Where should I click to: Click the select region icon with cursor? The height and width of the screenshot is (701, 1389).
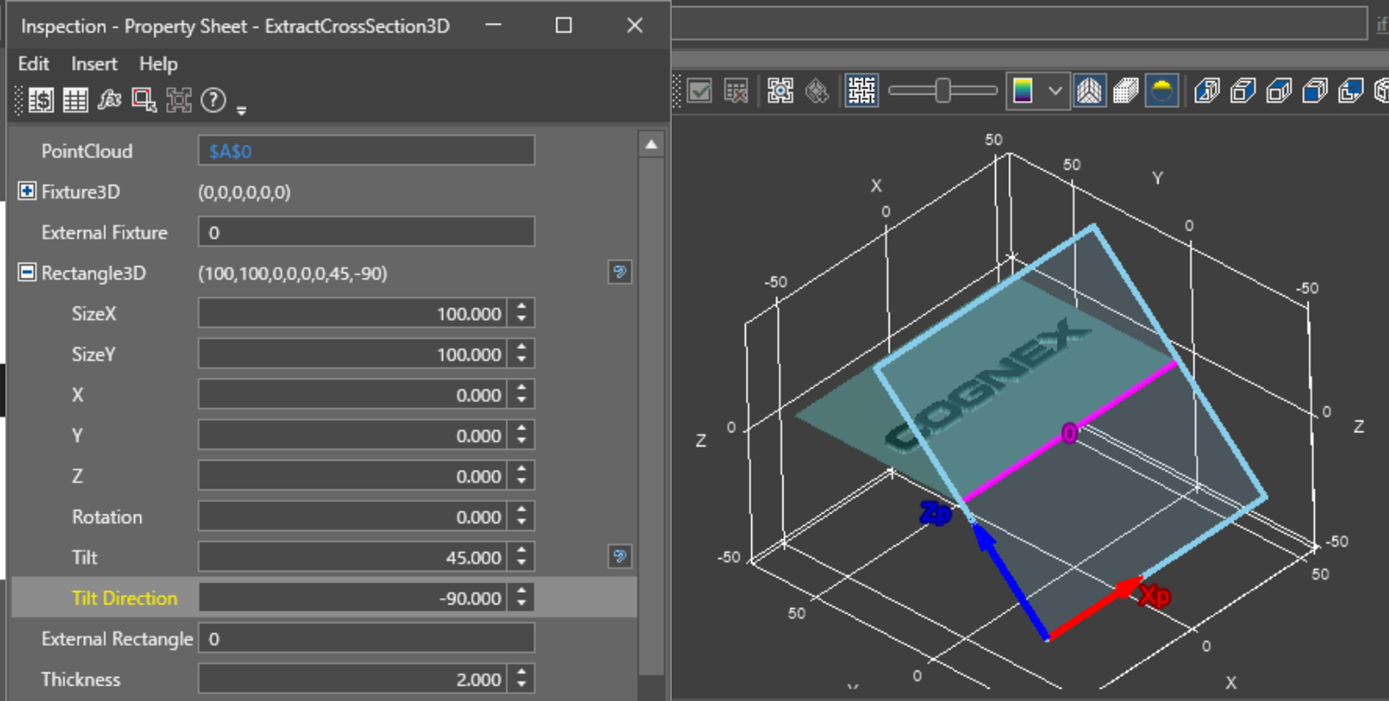pos(144,100)
